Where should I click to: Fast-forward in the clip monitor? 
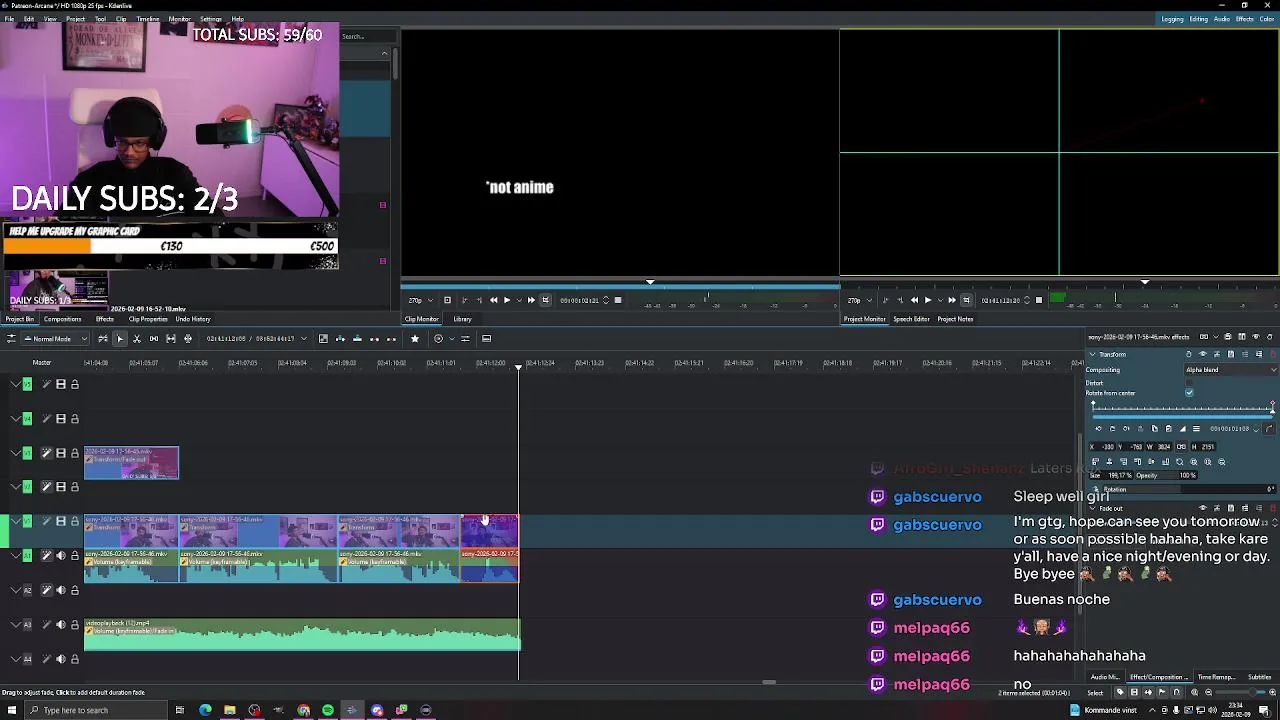click(530, 300)
